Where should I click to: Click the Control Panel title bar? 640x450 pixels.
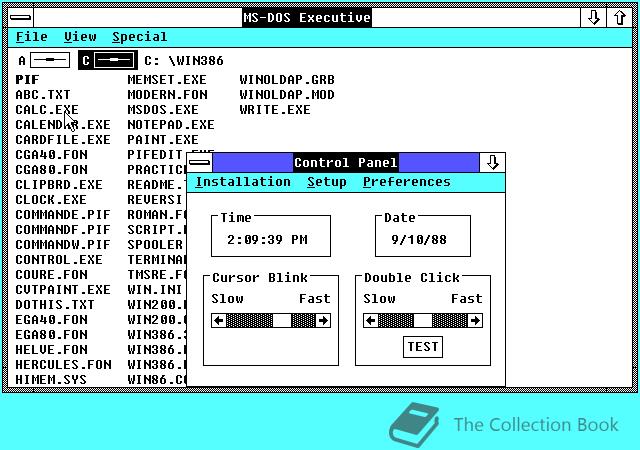(x=346, y=163)
